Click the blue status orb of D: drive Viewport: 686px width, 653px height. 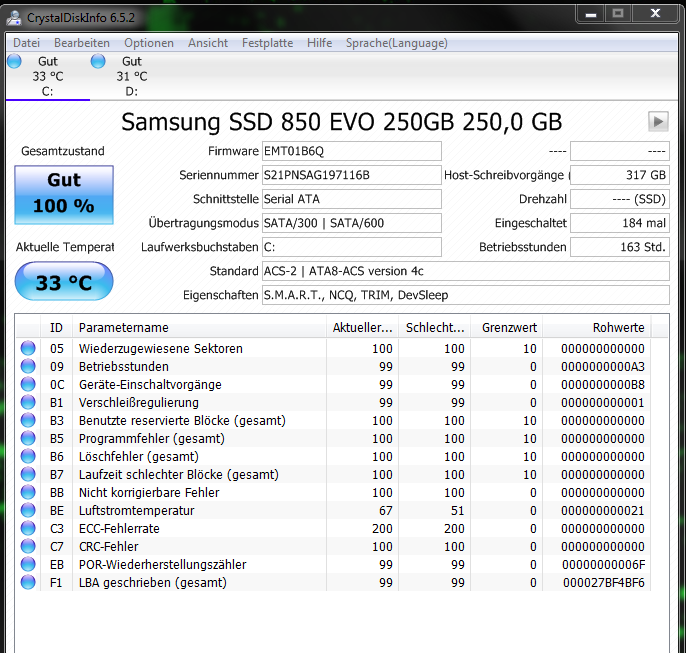(98, 61)
